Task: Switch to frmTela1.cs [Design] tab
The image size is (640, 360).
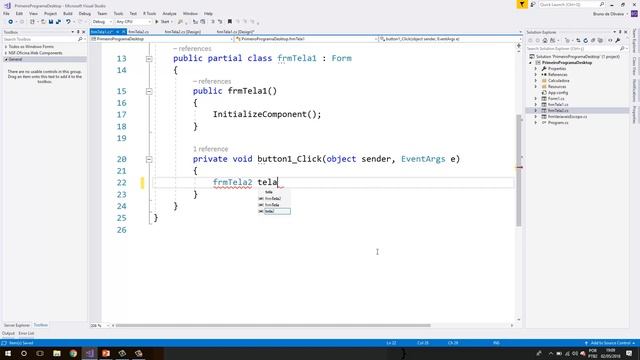Action: [235, 31]
